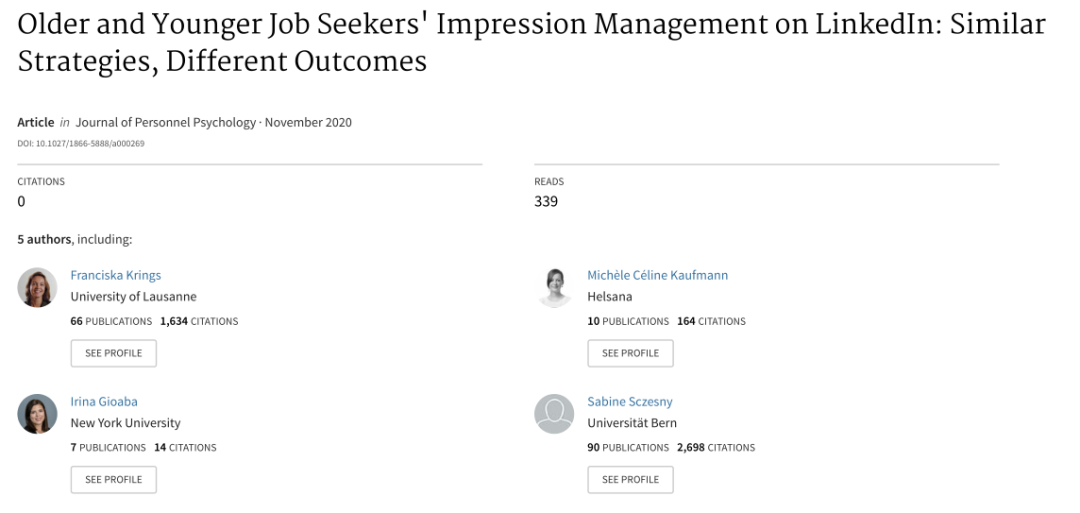Visit the Irina Gioaba author link

[x=104, y=401]
